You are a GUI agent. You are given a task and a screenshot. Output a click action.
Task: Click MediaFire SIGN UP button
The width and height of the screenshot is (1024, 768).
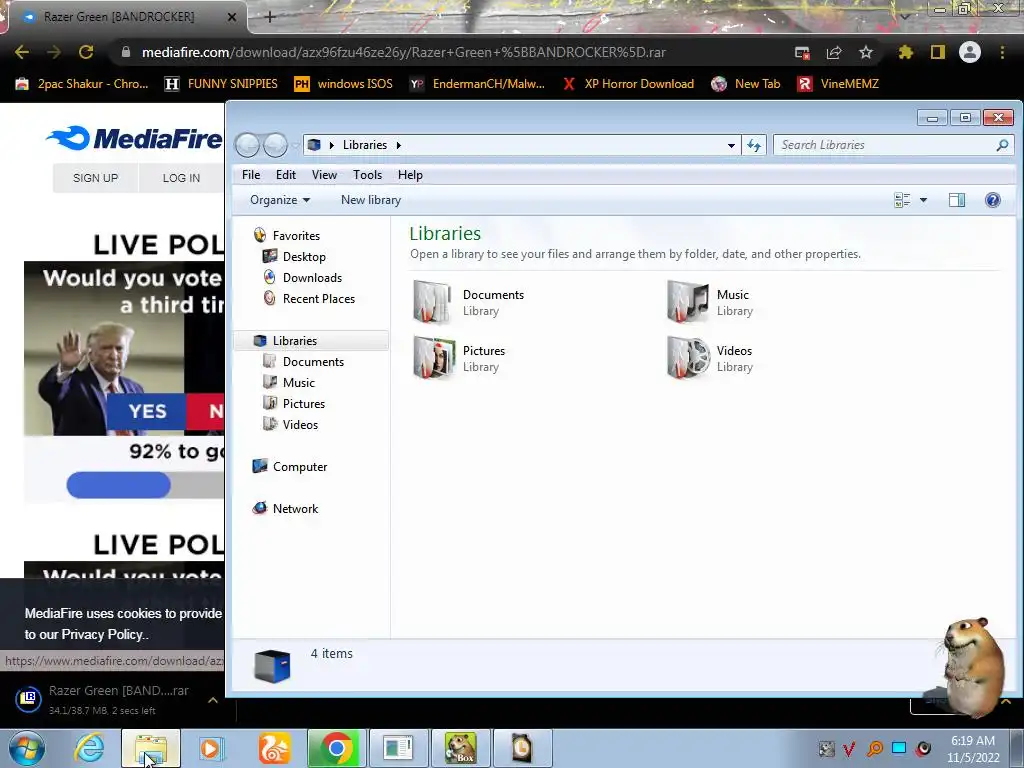[x=95, y=178]
